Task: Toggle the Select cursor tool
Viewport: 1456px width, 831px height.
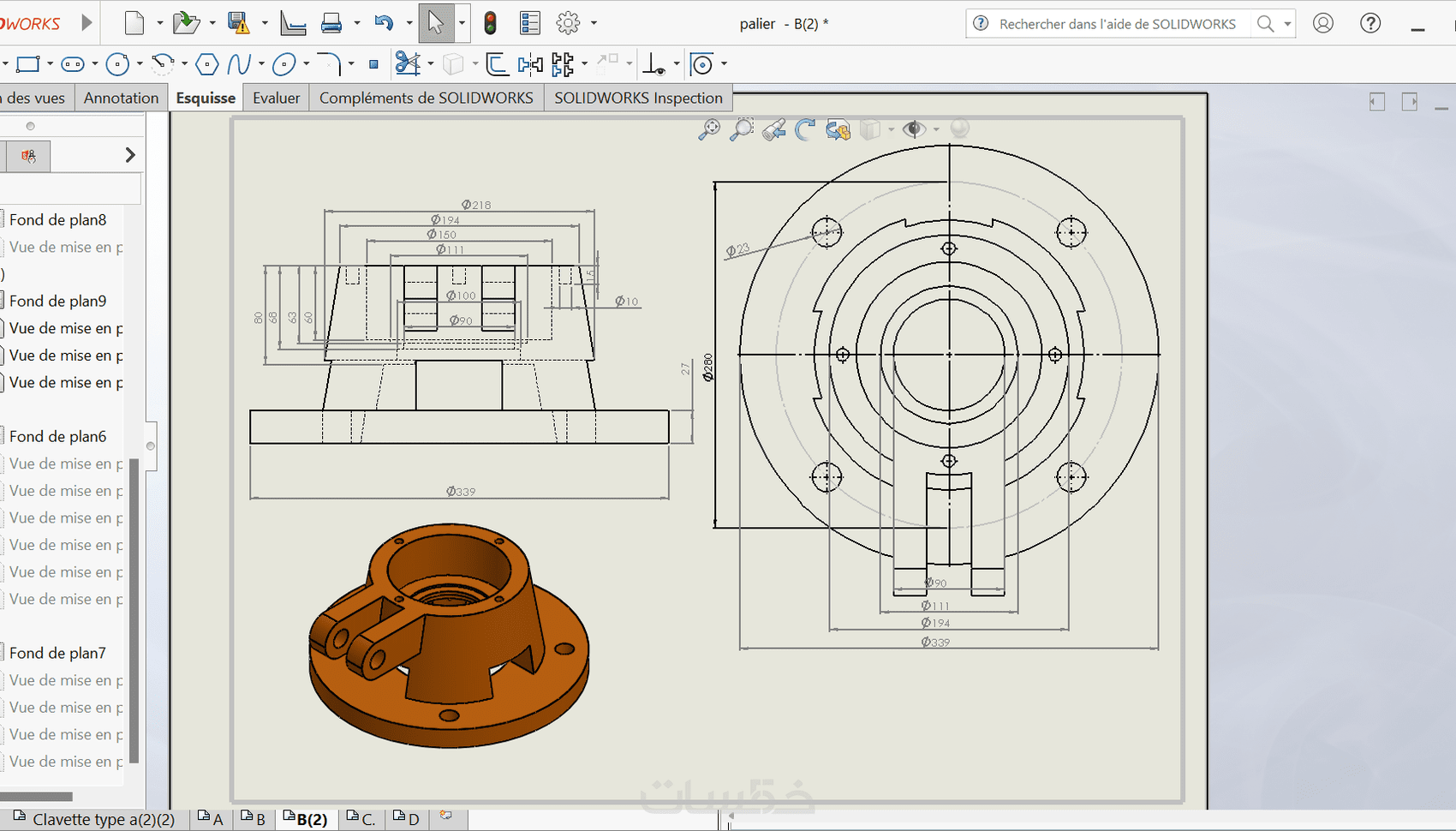Action: coord(436,23)
